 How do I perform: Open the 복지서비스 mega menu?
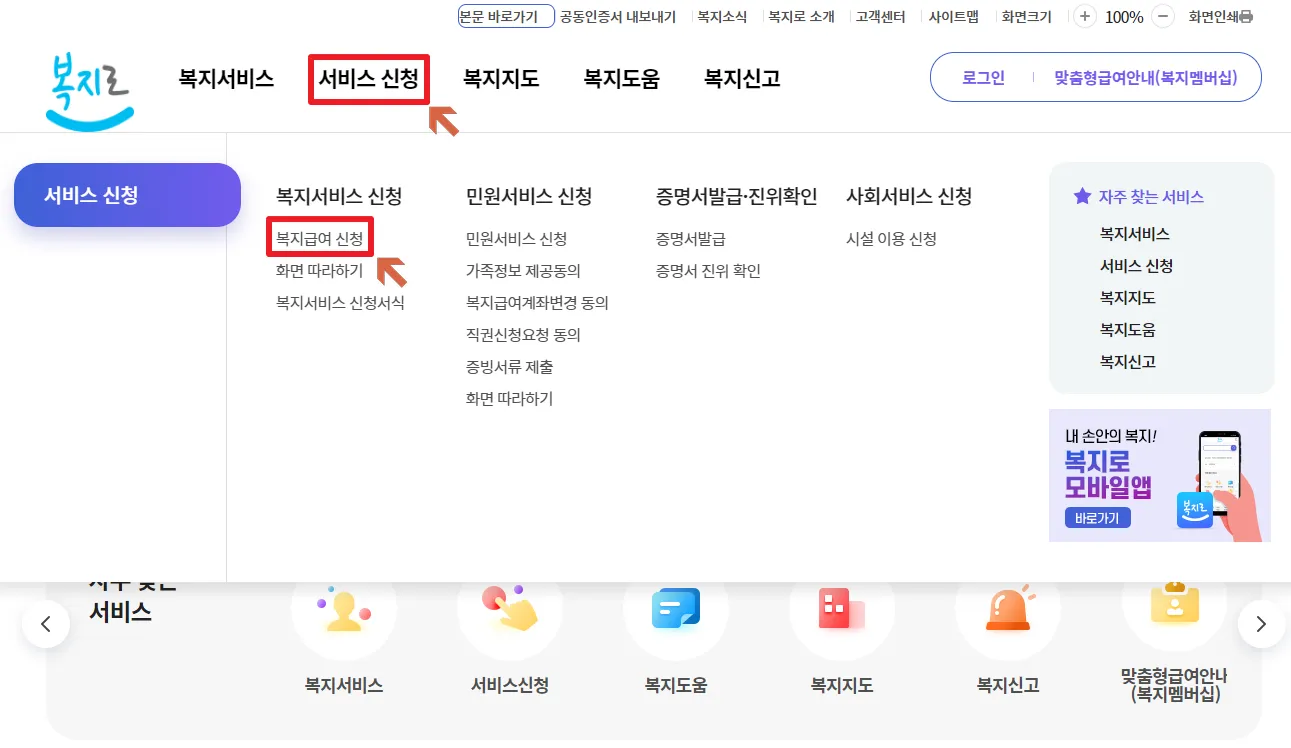pos(225,79)
